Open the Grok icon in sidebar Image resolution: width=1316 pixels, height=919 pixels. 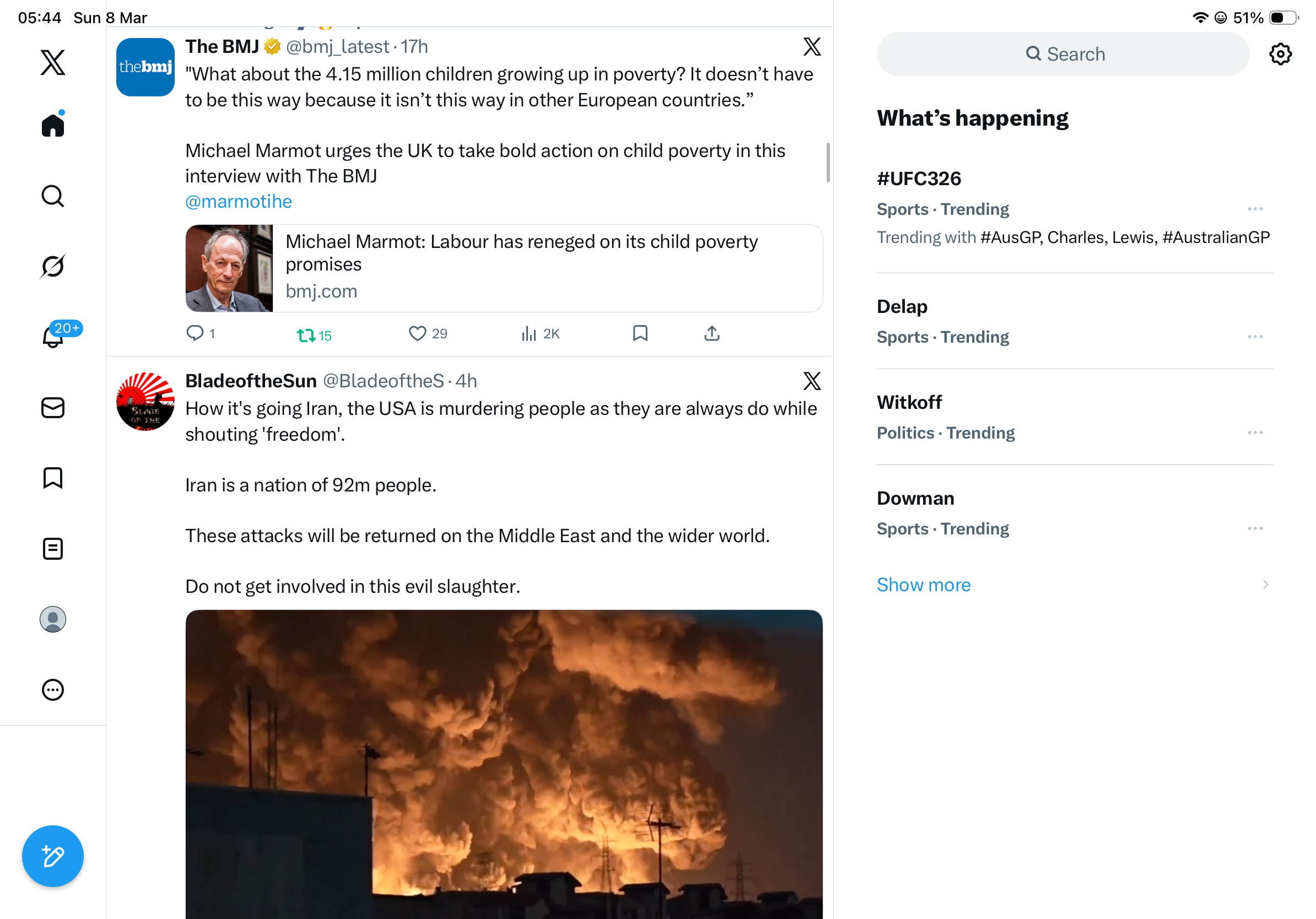(x=53, y=266)
